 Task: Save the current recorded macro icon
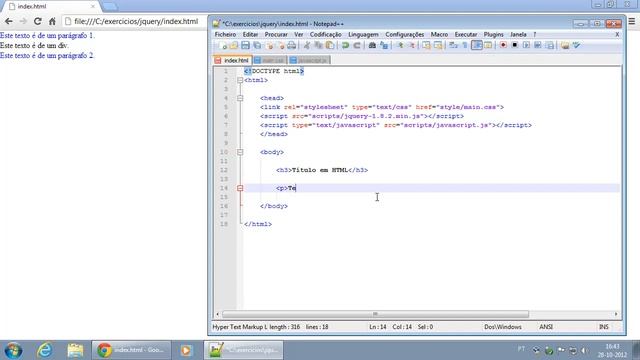click(550, 45)
